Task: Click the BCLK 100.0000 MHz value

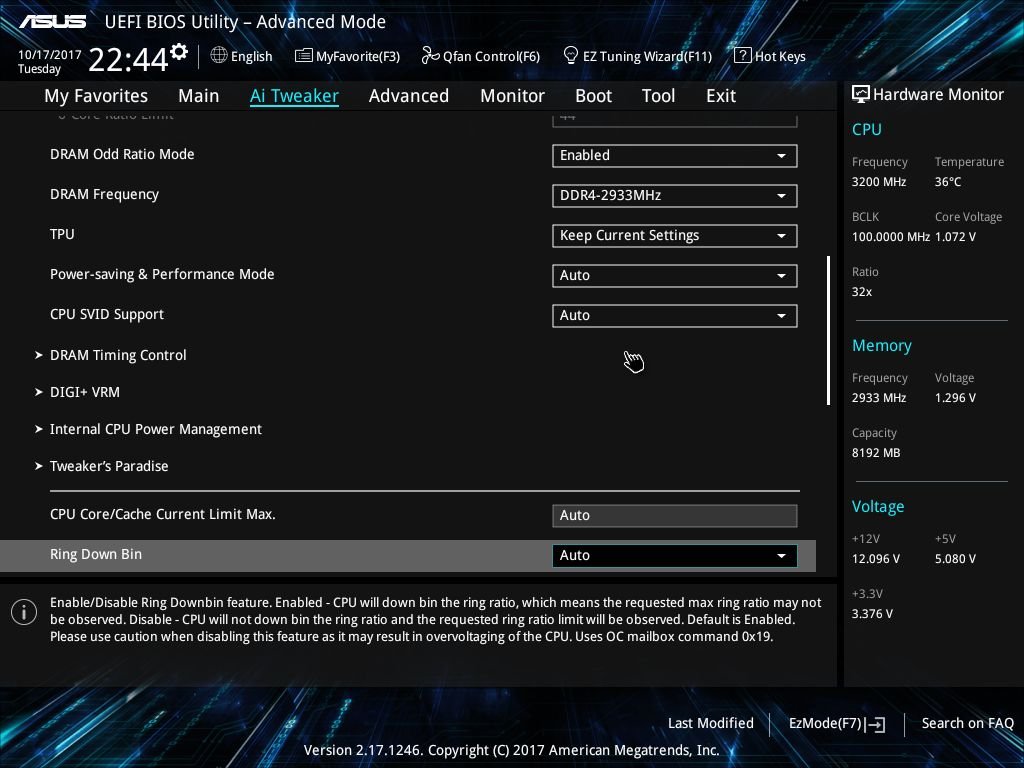Action: tap(891, 237)
